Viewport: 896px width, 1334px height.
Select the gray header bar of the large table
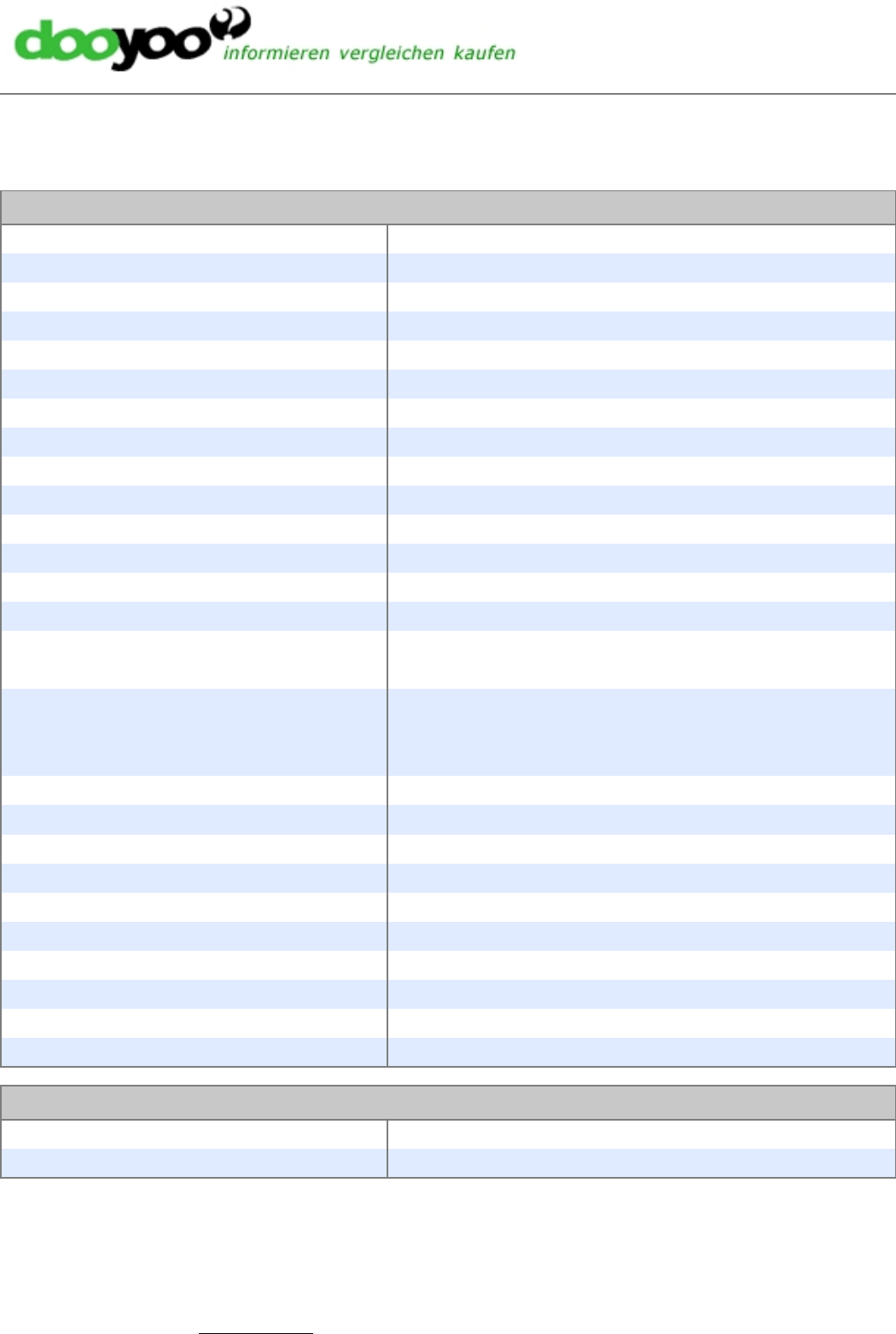448,207
